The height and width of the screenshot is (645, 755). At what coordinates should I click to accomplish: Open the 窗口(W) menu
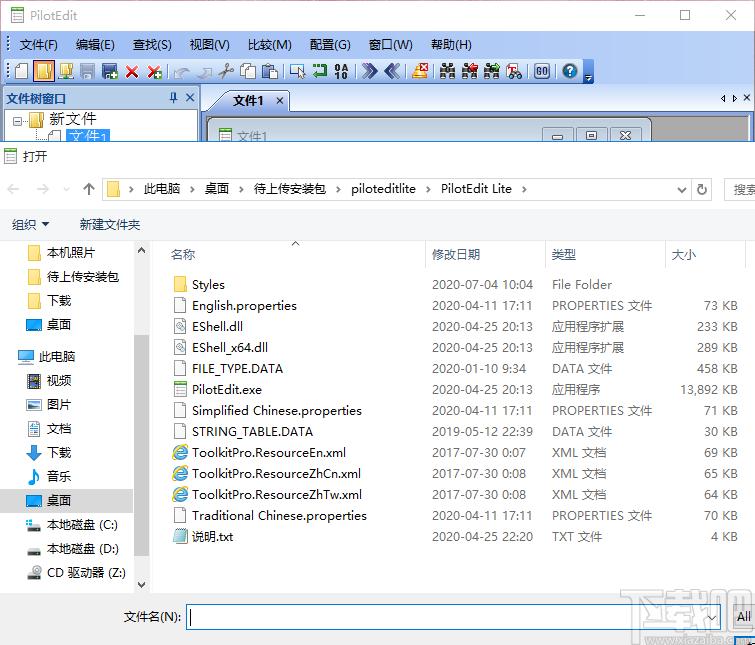tap(391, 45)
